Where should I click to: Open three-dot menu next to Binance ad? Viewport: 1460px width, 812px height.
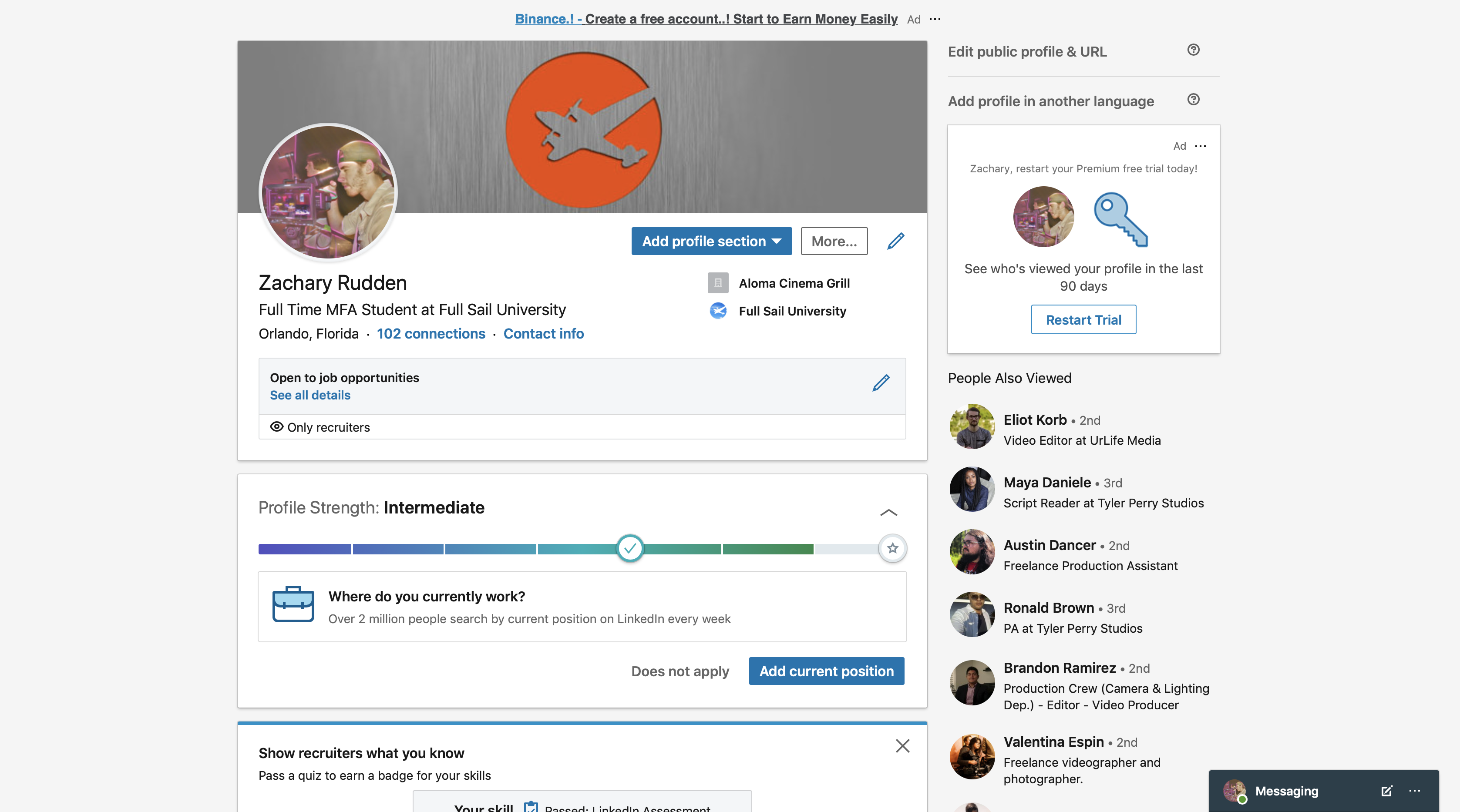[935, 19]
